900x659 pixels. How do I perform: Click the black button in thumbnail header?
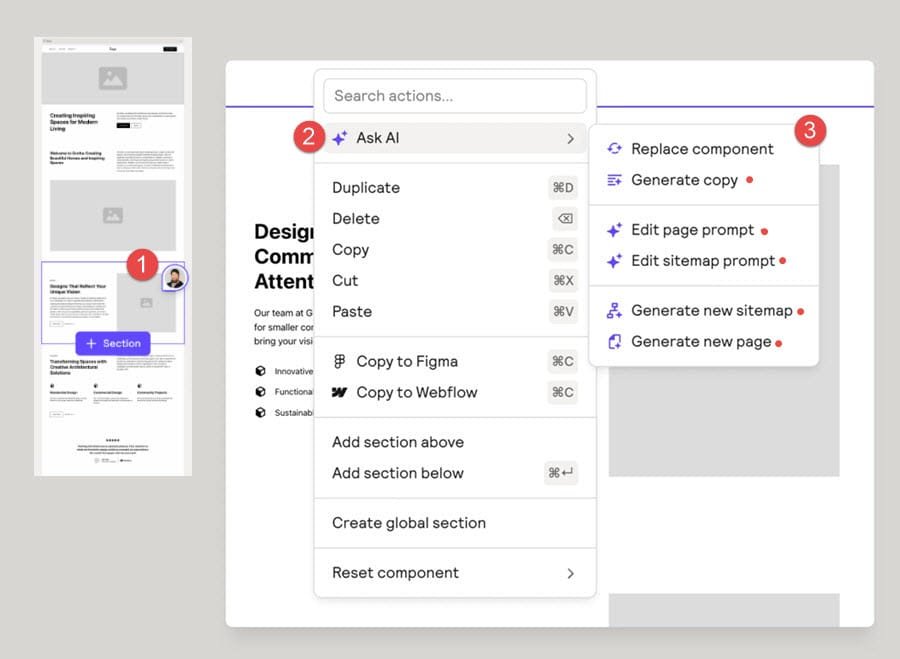(170, 49)
